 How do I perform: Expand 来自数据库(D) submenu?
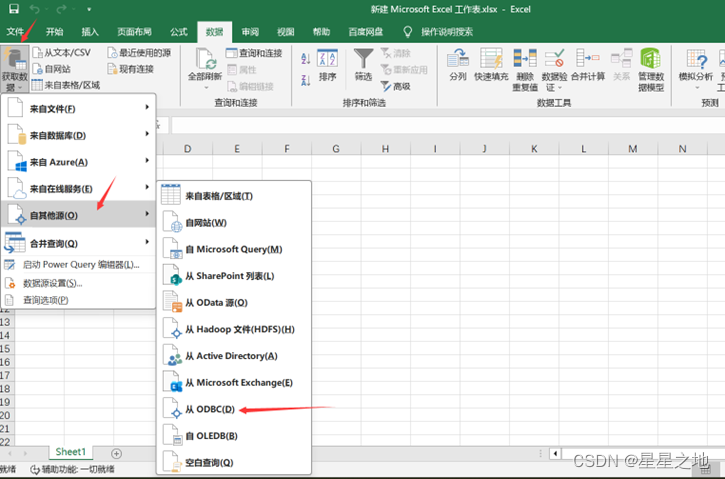[78, 135]
